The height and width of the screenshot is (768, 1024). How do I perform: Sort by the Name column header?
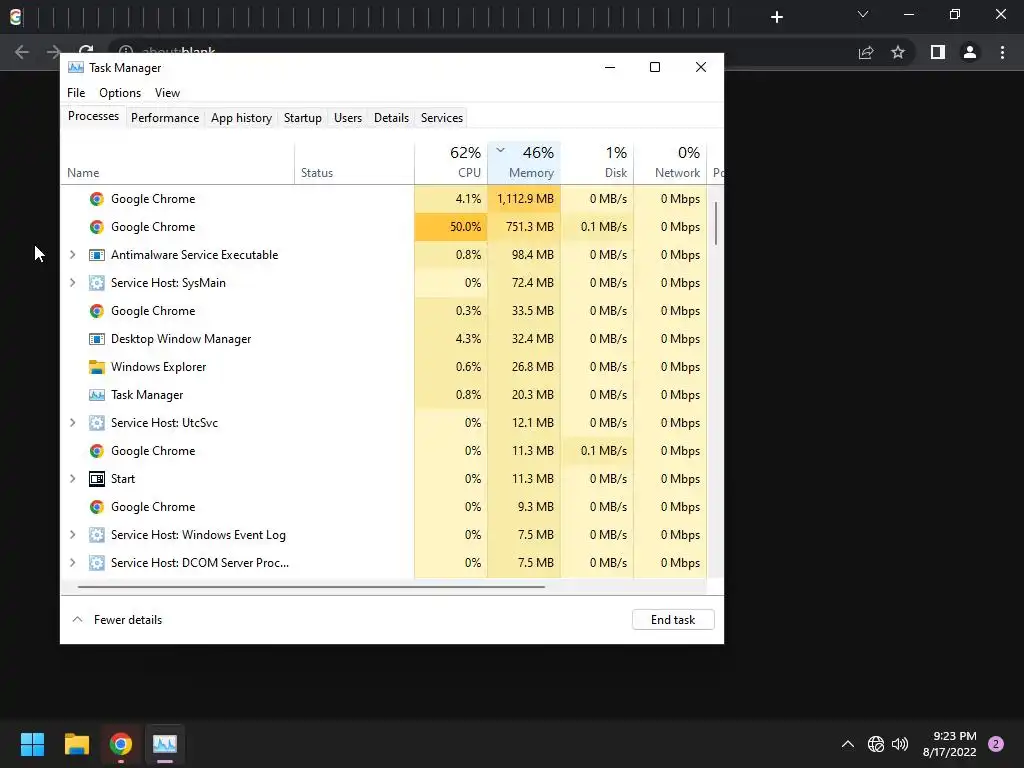[178, 163]
